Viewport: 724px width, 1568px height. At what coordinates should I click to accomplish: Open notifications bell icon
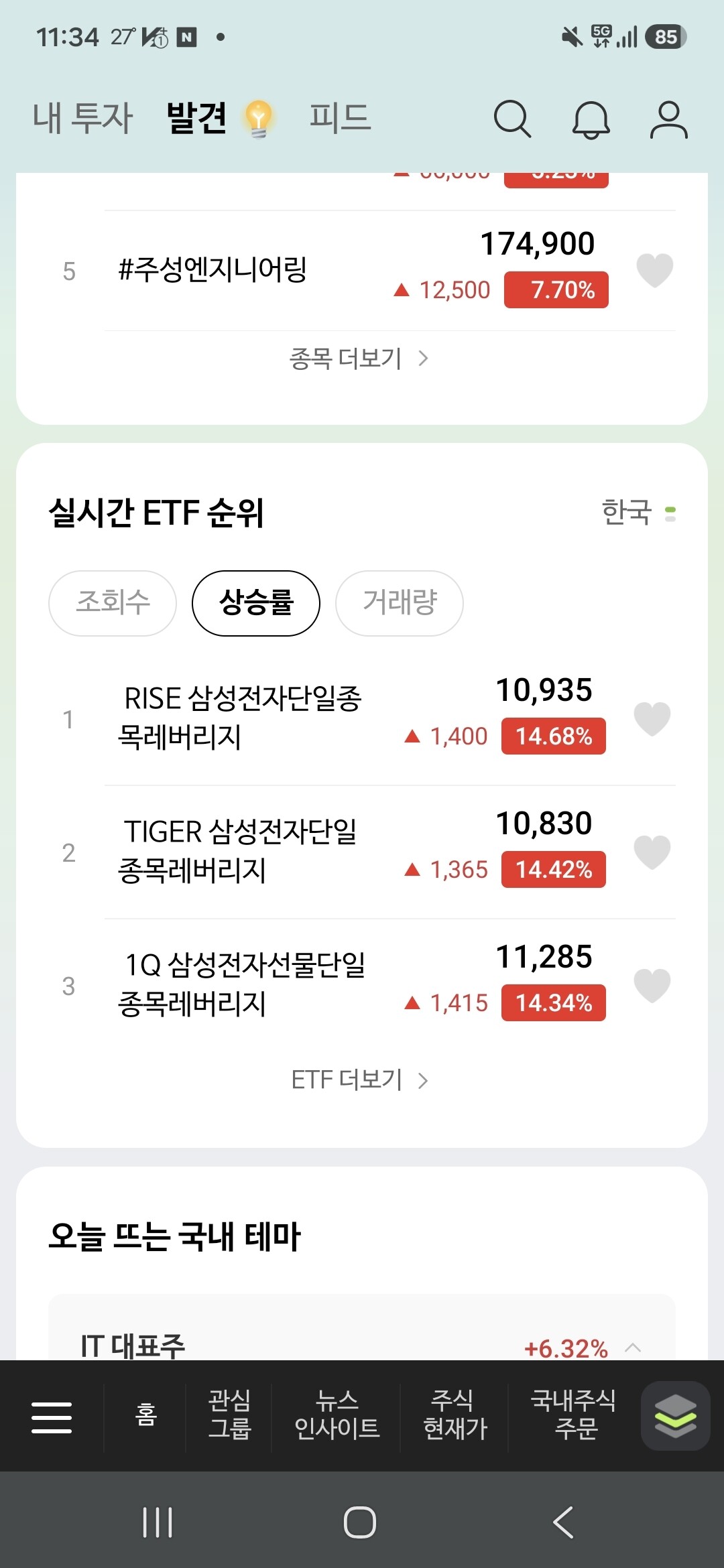tap(591, 120)
